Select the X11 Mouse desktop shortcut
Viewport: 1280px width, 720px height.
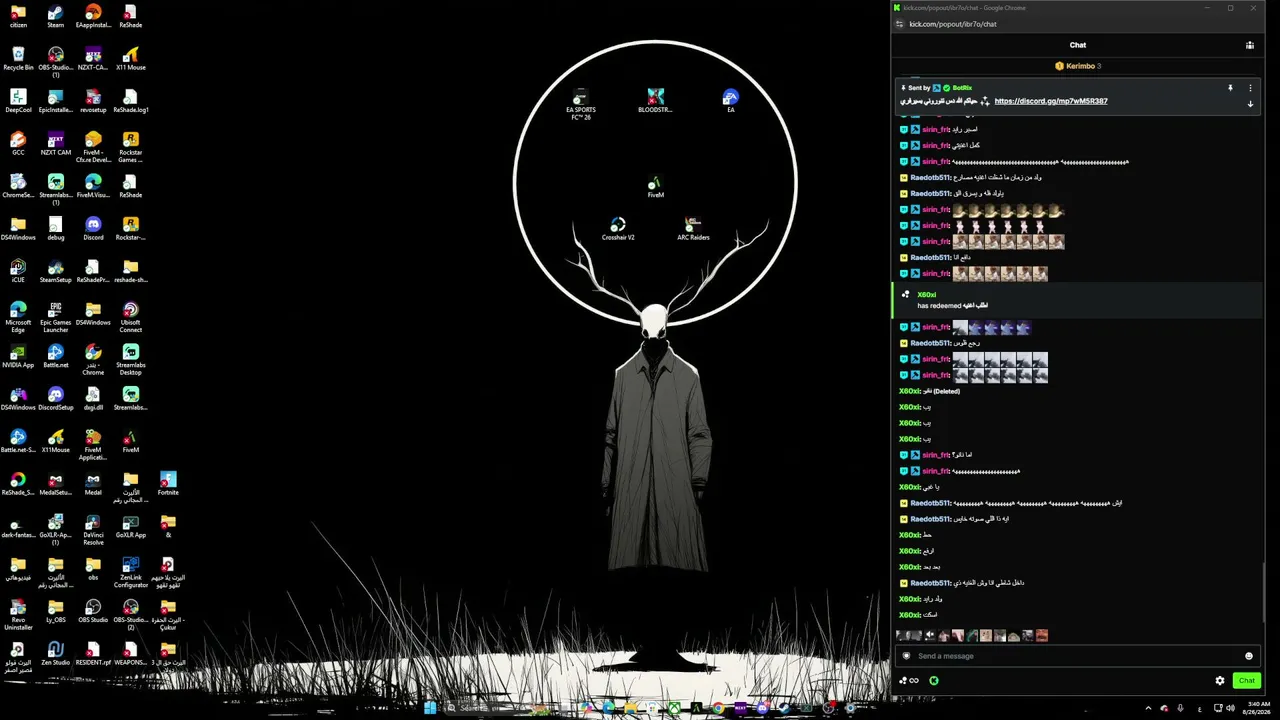130,59
